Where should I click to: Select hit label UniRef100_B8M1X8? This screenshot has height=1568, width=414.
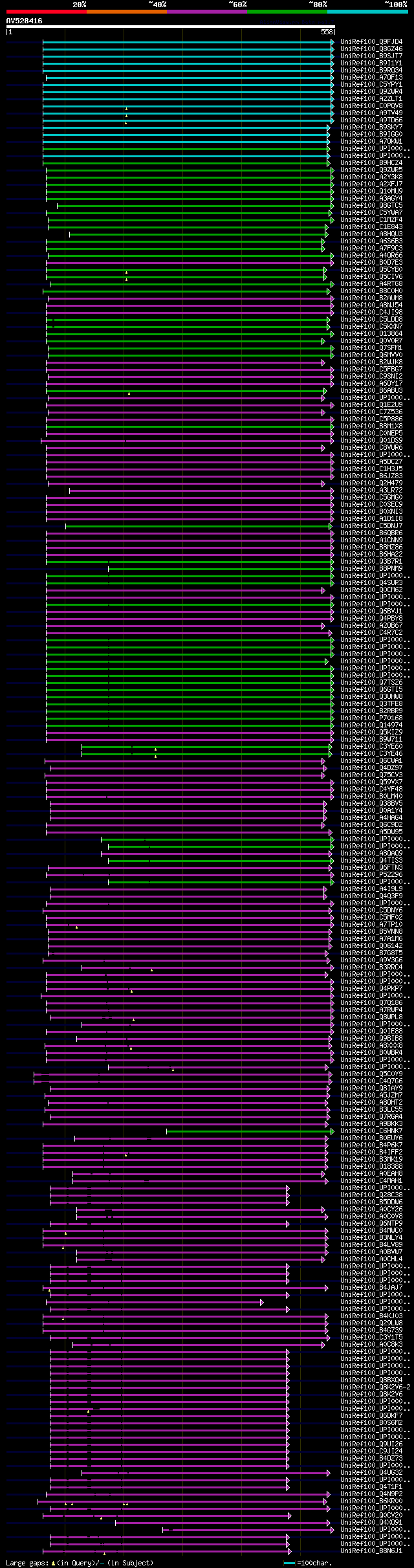coord(371,426)
